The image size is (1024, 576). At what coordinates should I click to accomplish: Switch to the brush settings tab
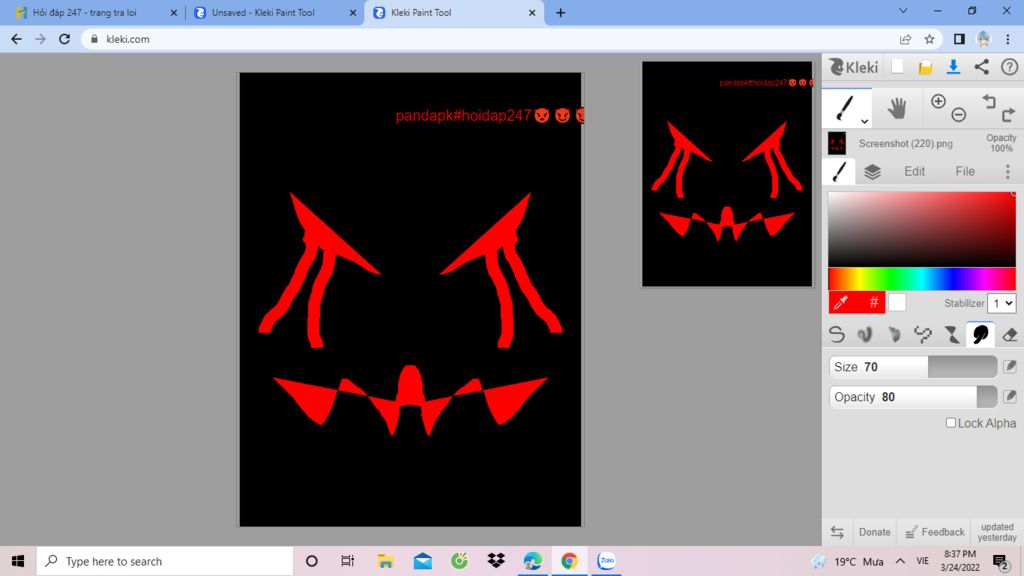point(839,171)
